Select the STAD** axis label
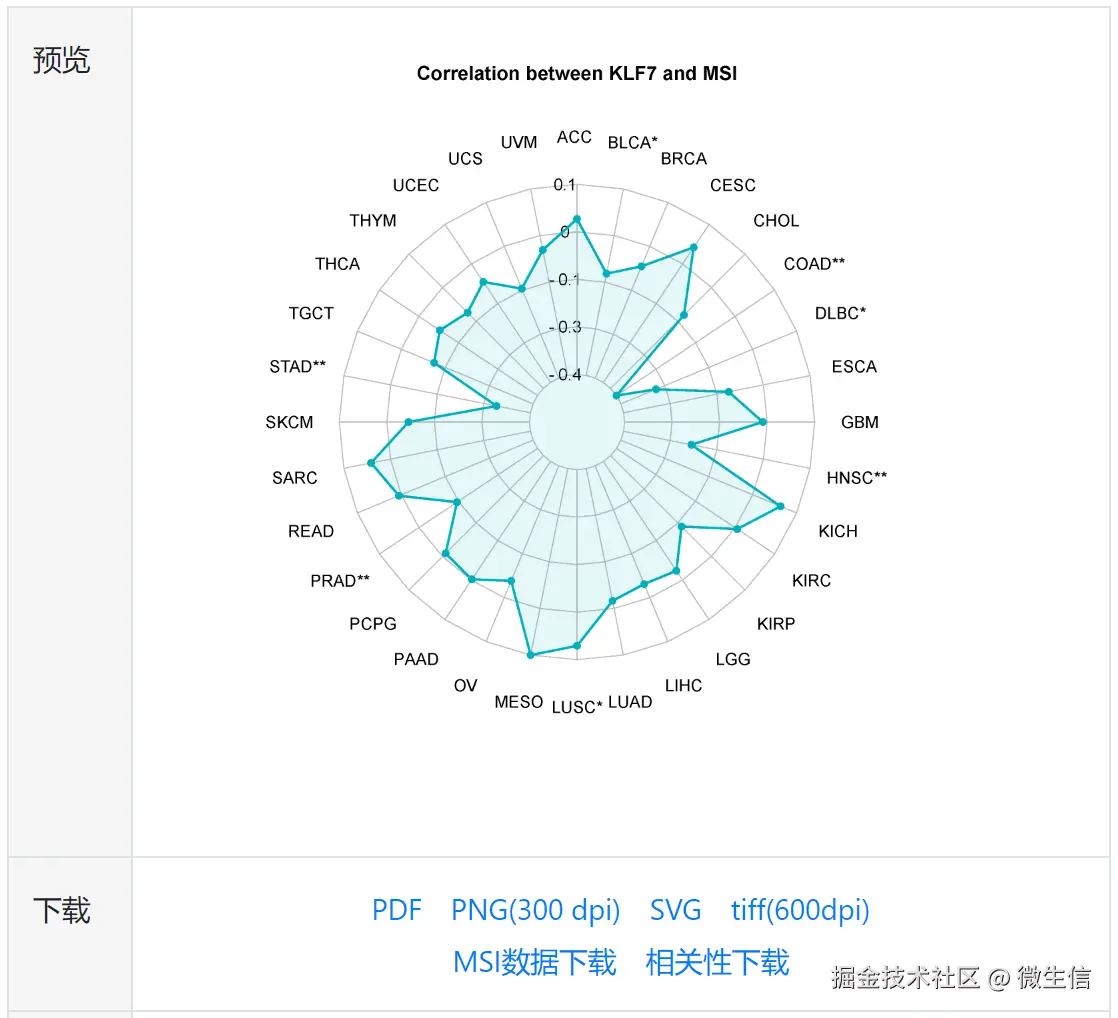Image resolution: width=1118 pixels, height=1018 pixels. [297, 366]
